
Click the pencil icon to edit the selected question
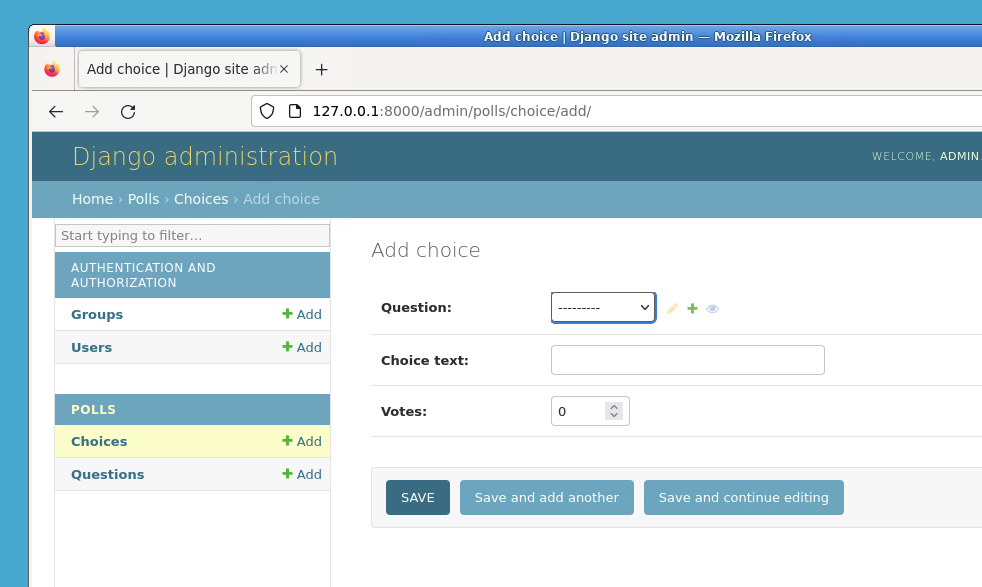pos(672,308)
